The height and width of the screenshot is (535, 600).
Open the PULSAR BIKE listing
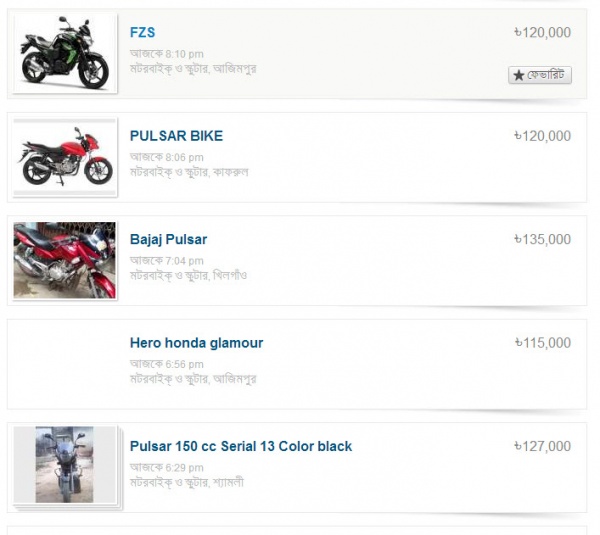[x=176, y=136]
